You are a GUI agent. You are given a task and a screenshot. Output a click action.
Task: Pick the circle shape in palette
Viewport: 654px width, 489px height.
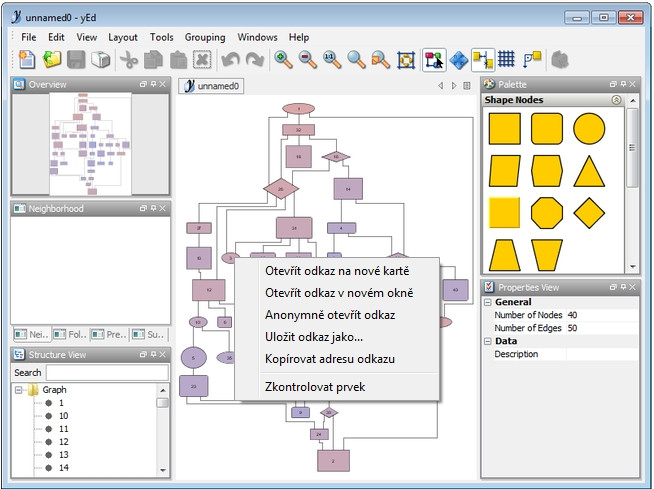tap(589, 129)
